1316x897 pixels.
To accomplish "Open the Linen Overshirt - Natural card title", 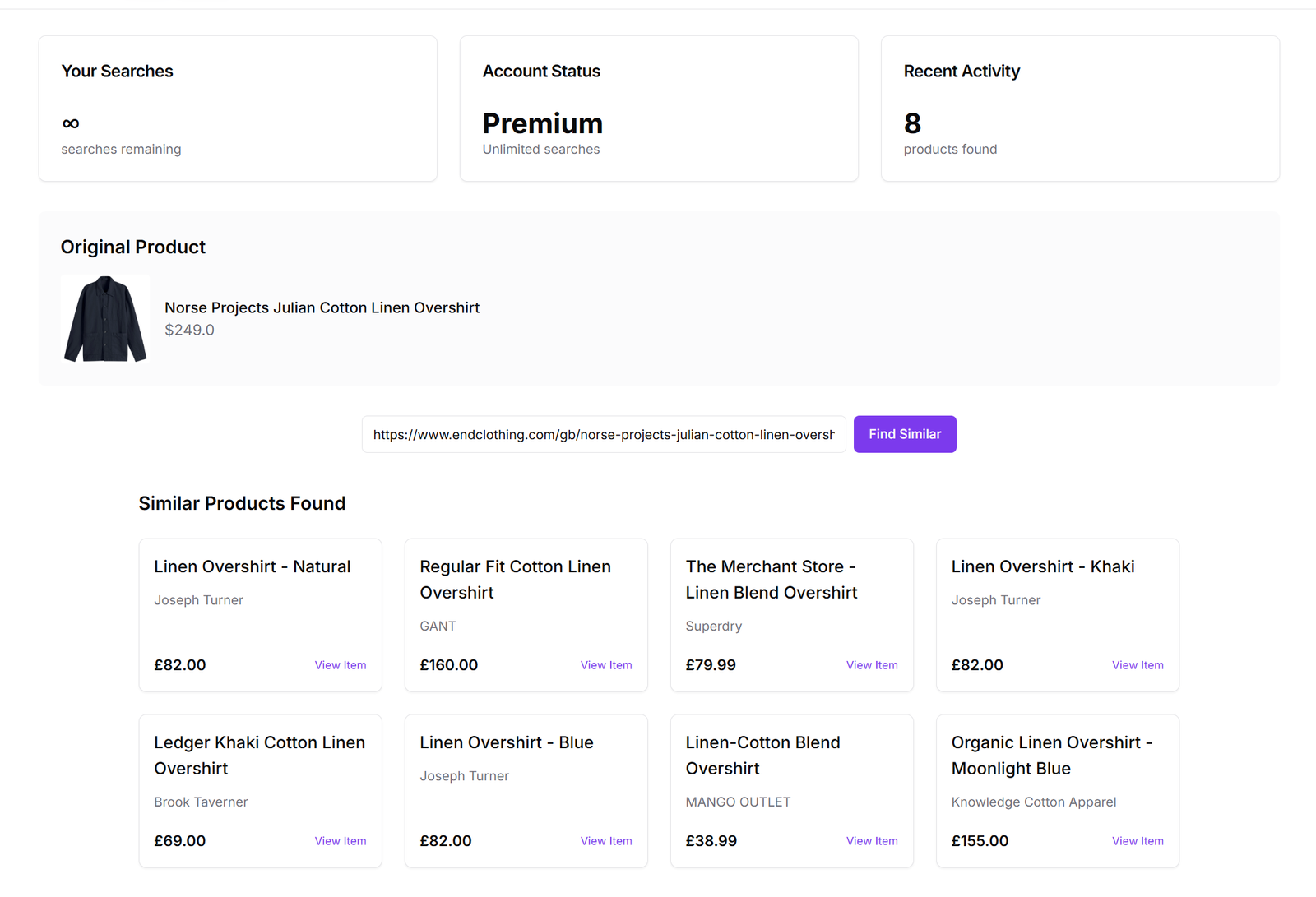I will click(252, 566).
